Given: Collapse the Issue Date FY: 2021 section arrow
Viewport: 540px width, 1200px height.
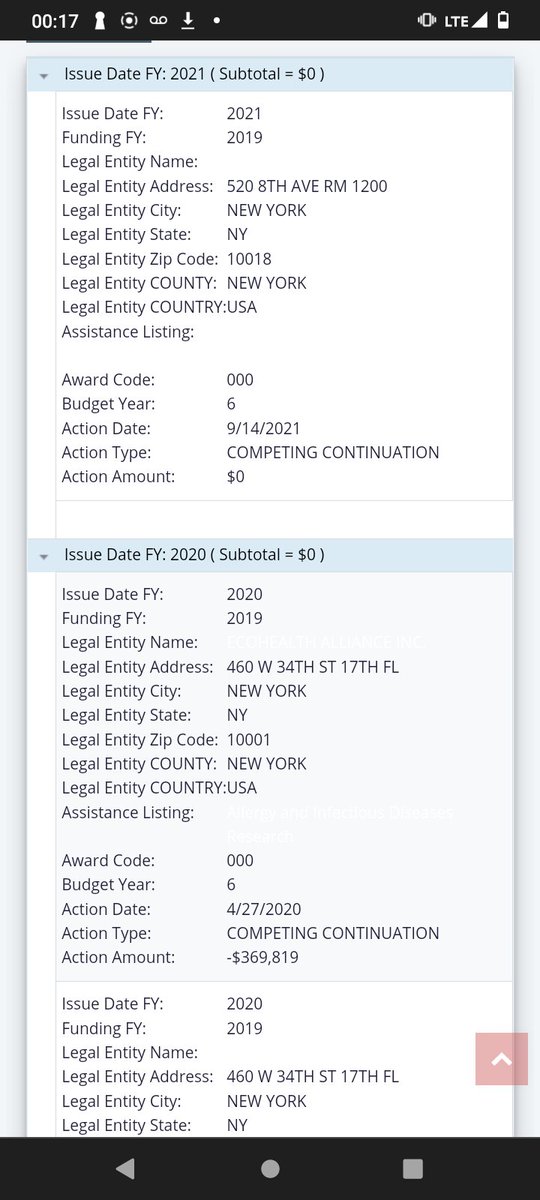Looking at the screenshot, I should pyautogui.click(x=44, y=75).
